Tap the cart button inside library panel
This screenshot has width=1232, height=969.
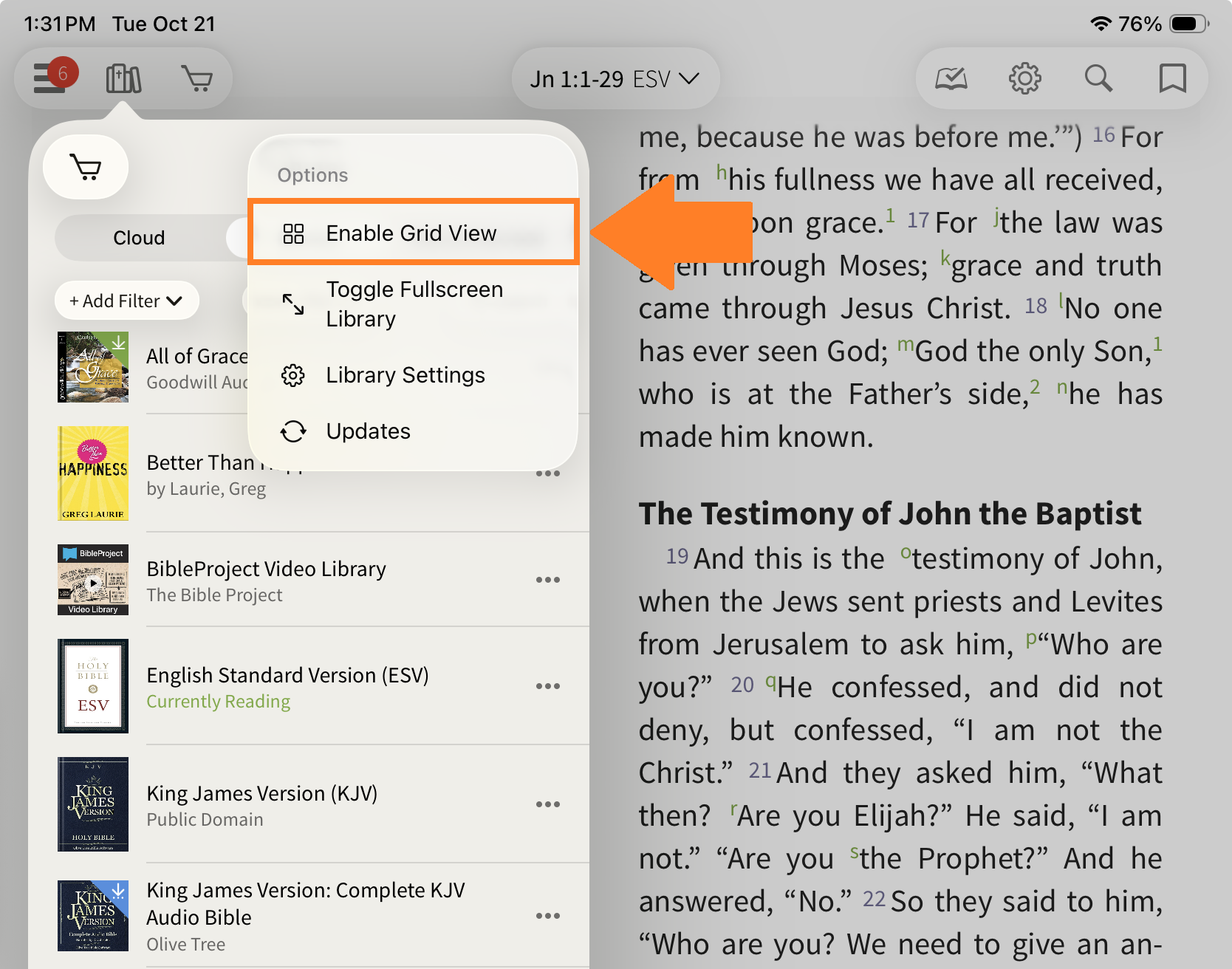click(86, 168)
